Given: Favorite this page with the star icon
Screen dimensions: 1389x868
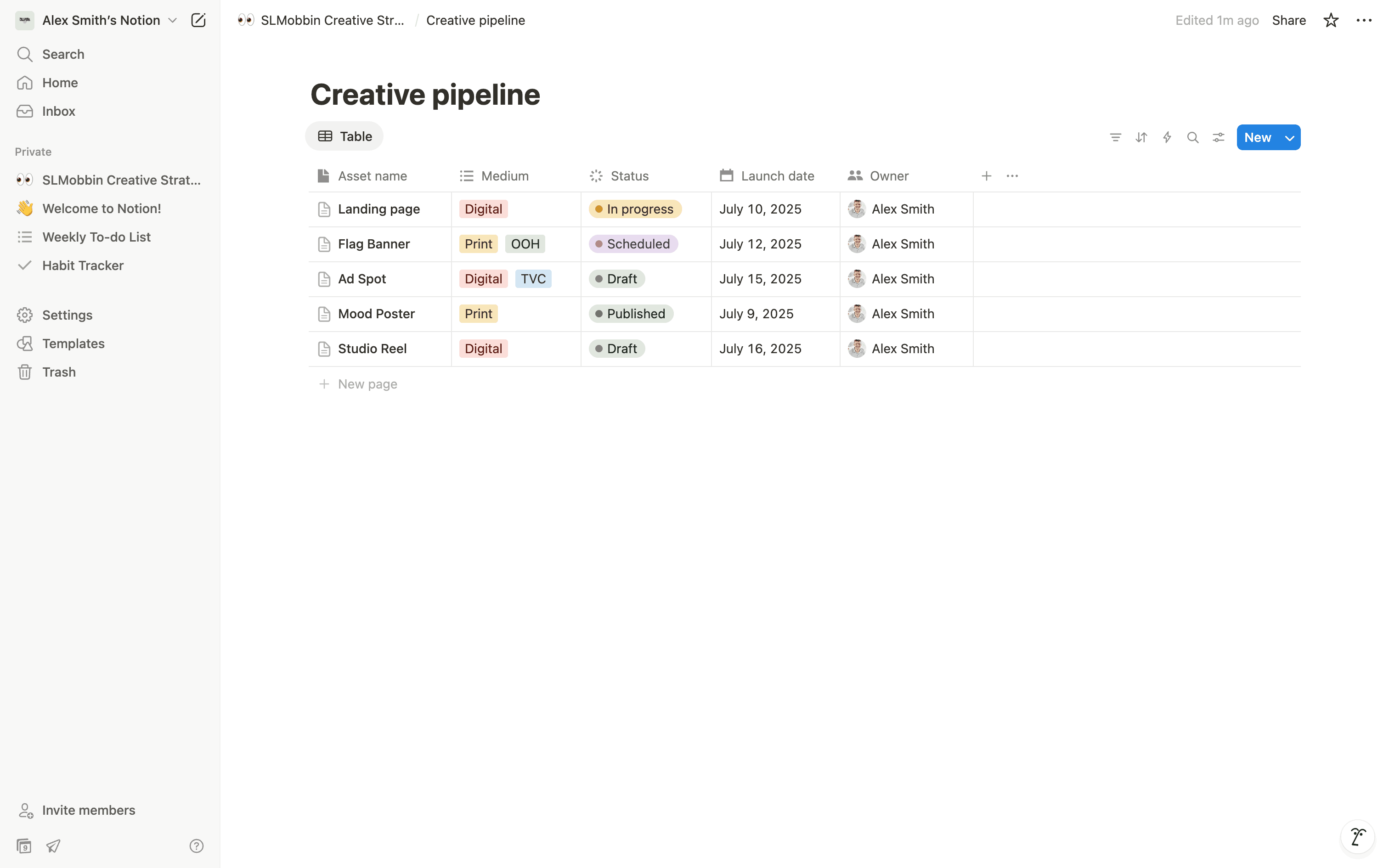Looking at the screenshot, I should click(1331, 21).
